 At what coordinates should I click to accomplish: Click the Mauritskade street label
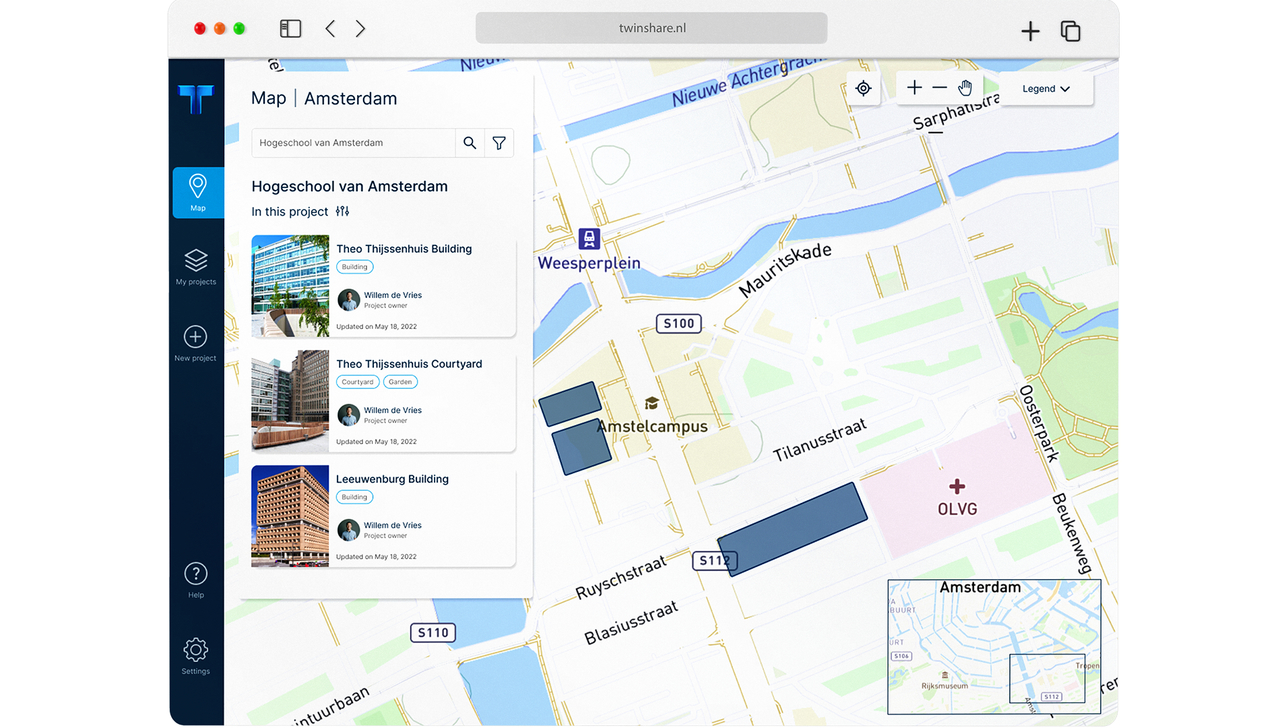pos(785,271)
